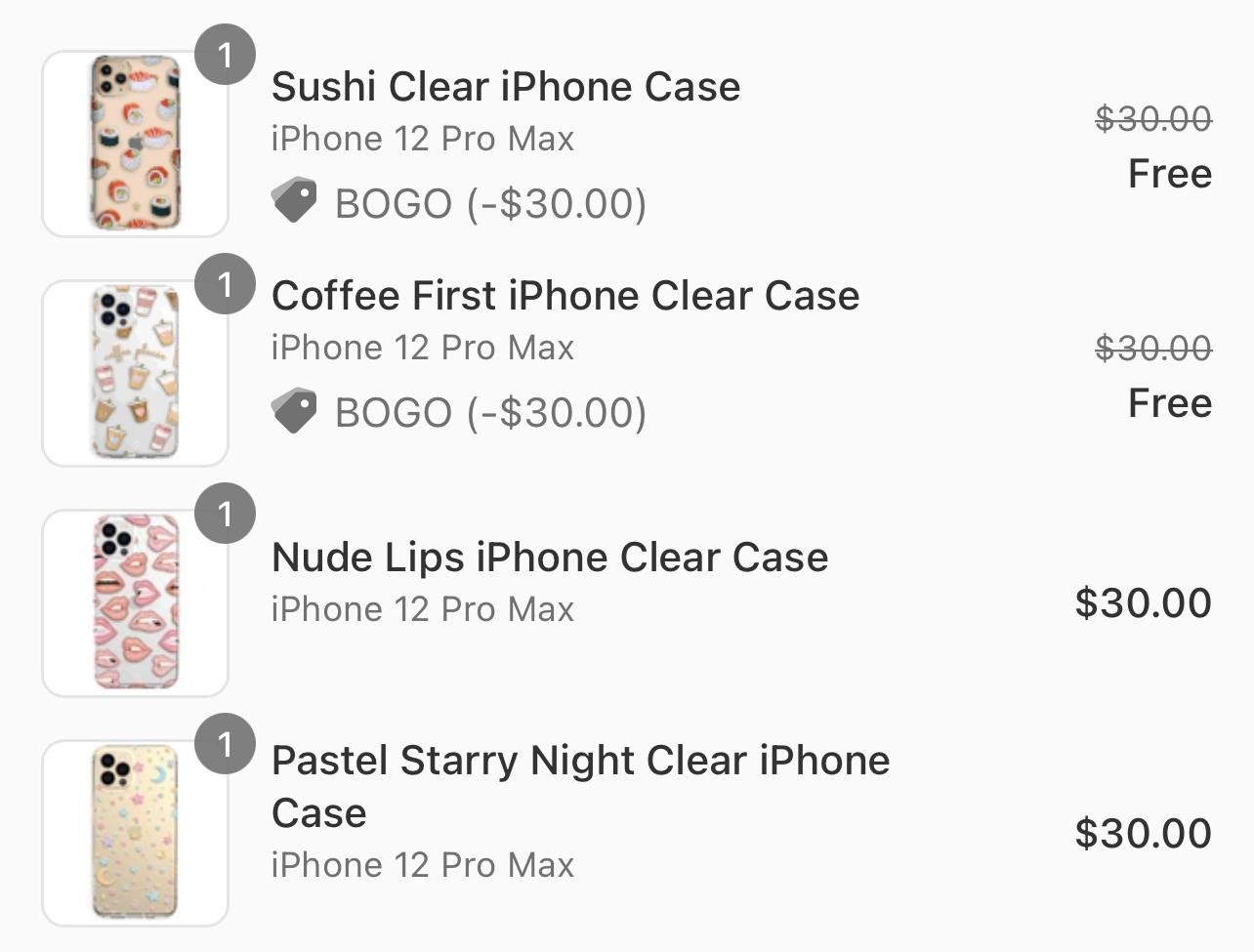Viewport: 1254px width, 952px height.
Task: Click the struck-through $30.00 on Coffee First
Action: tap(1153, 348)
